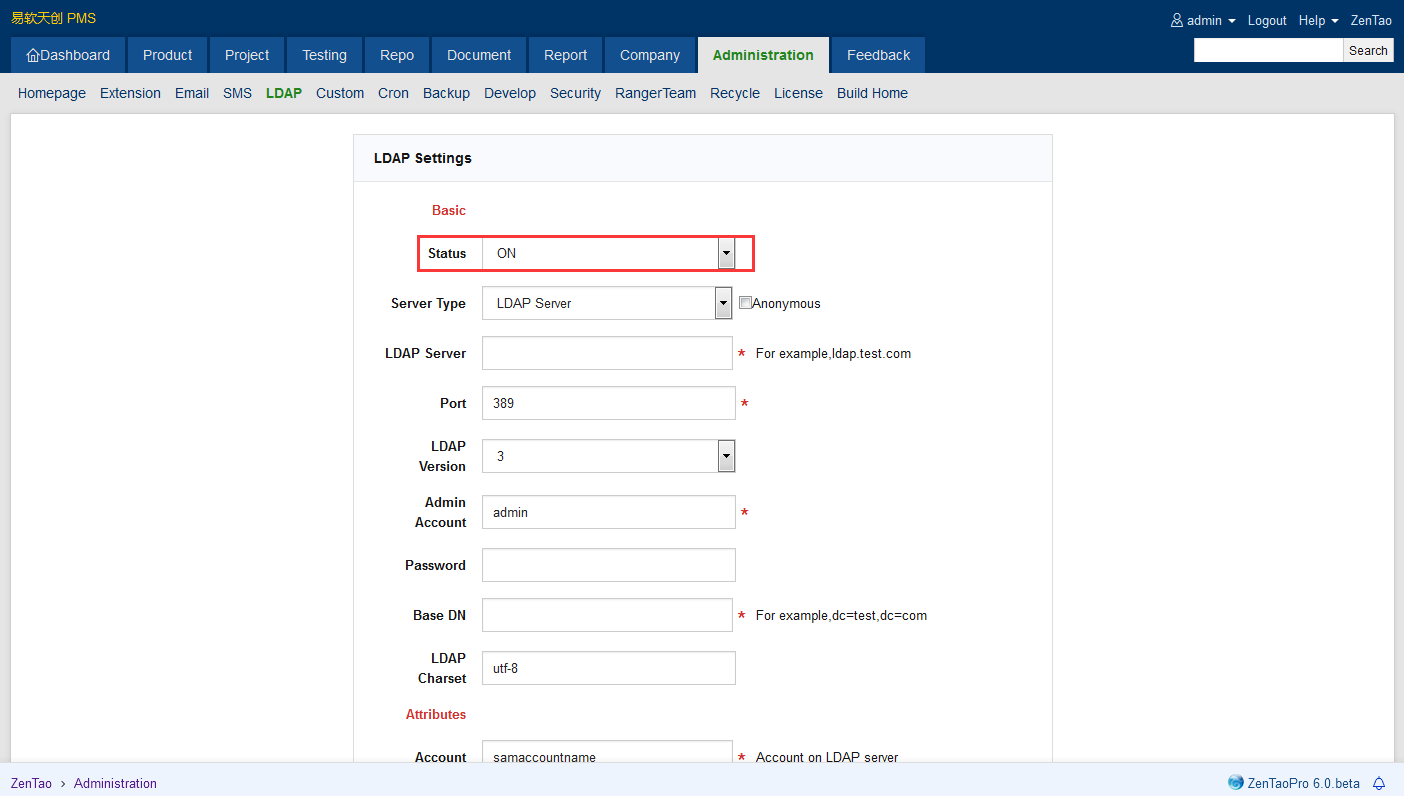The image size is (1404, 796).
Task: Enable the Anonymous checkbox
Action: [x=745, y=302]
